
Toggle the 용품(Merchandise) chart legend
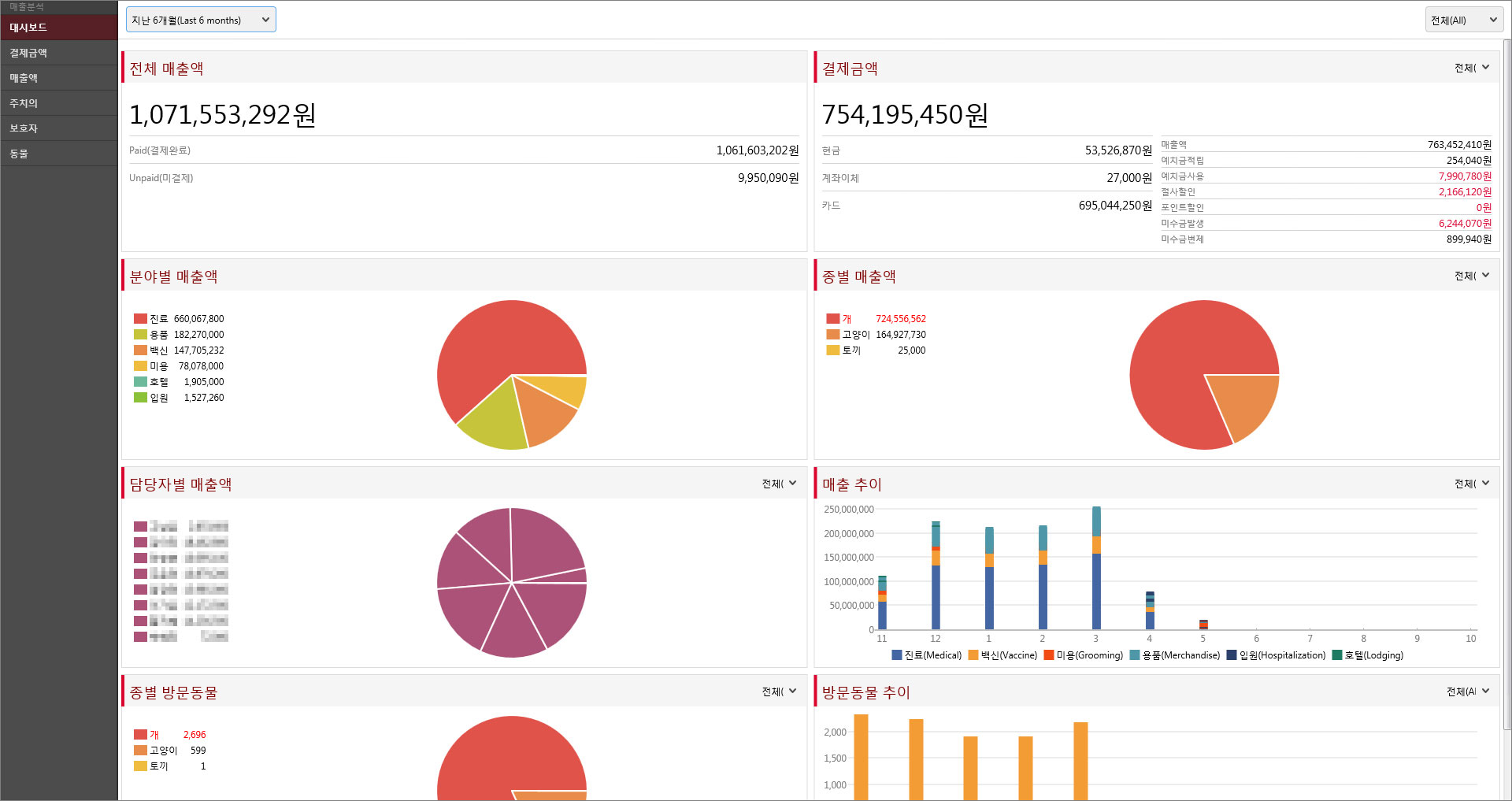point(1175,655)
